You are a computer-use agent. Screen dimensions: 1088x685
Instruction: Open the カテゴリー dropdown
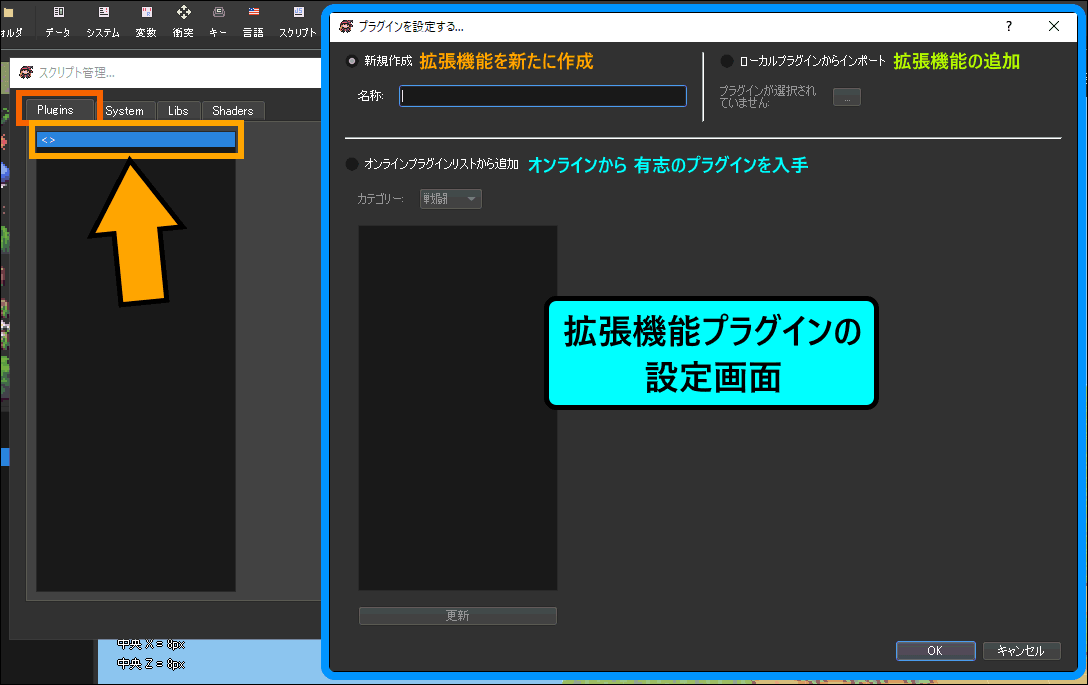450,199
